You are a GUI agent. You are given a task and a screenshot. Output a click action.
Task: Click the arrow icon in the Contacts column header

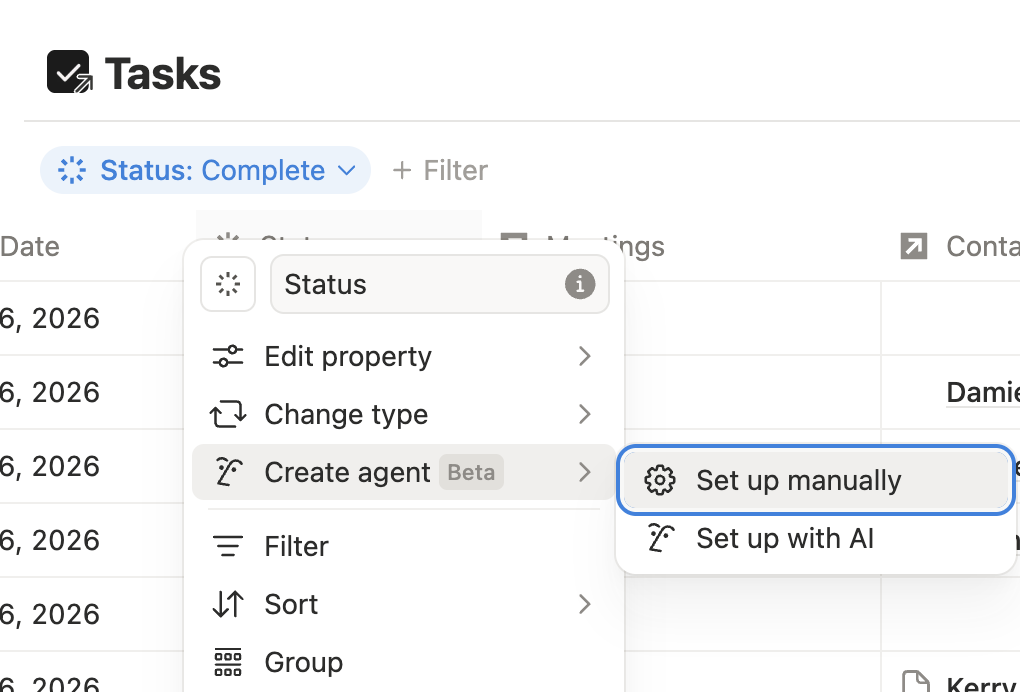click(912, 245)
